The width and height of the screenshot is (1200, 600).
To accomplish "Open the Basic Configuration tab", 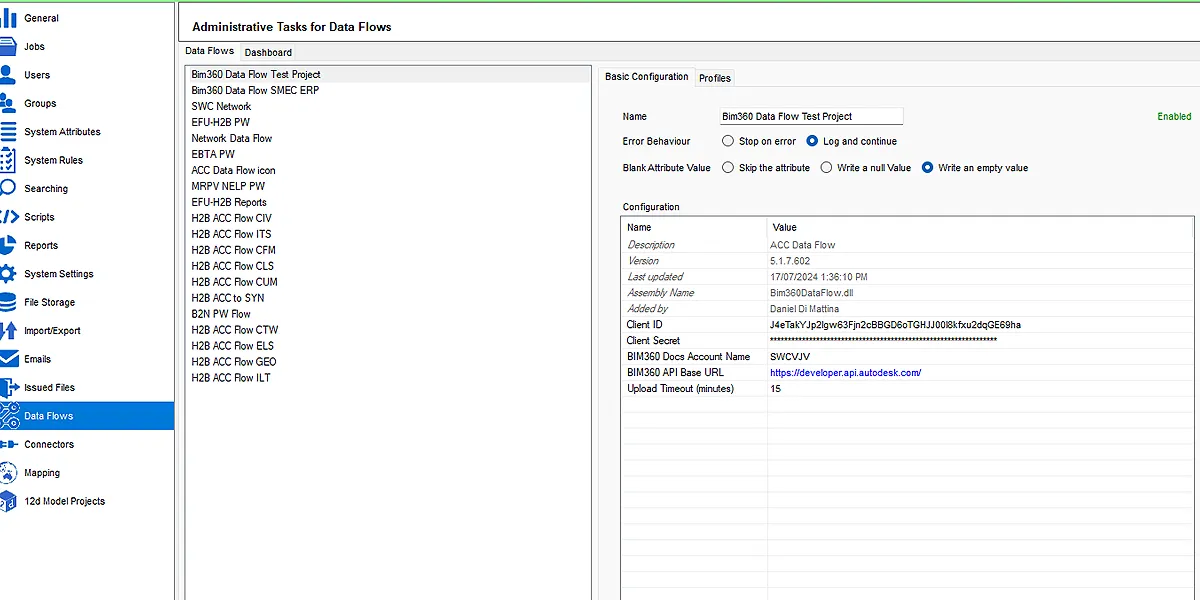I will click(647, 77).
